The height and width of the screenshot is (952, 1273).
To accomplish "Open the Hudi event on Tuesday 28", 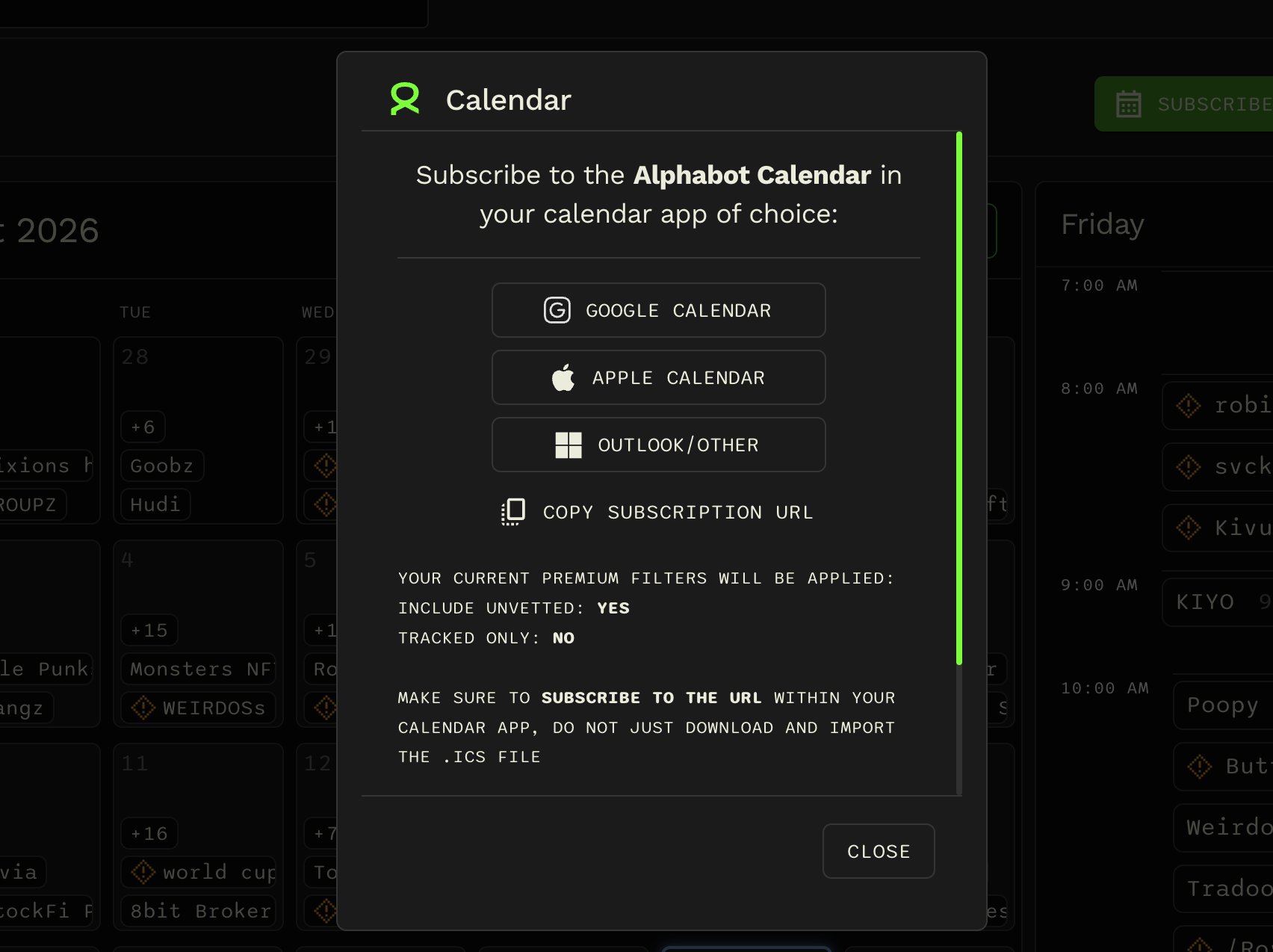I will pyautogui.click(x=155, y=504).
